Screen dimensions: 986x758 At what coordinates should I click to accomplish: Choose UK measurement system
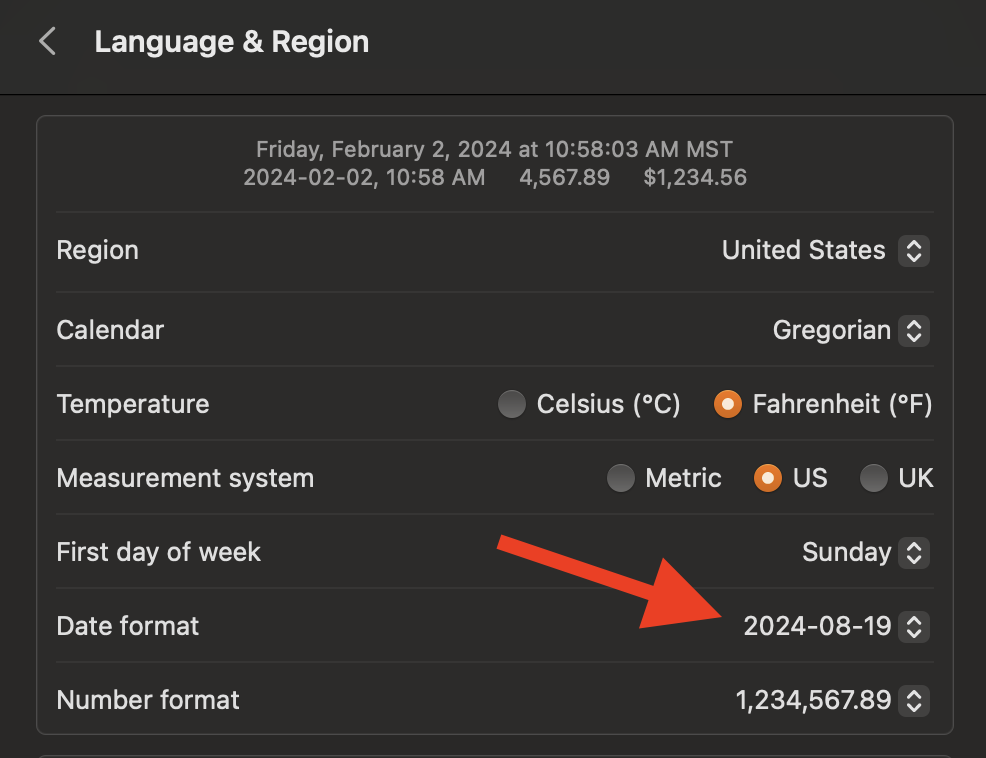(874, 479)
